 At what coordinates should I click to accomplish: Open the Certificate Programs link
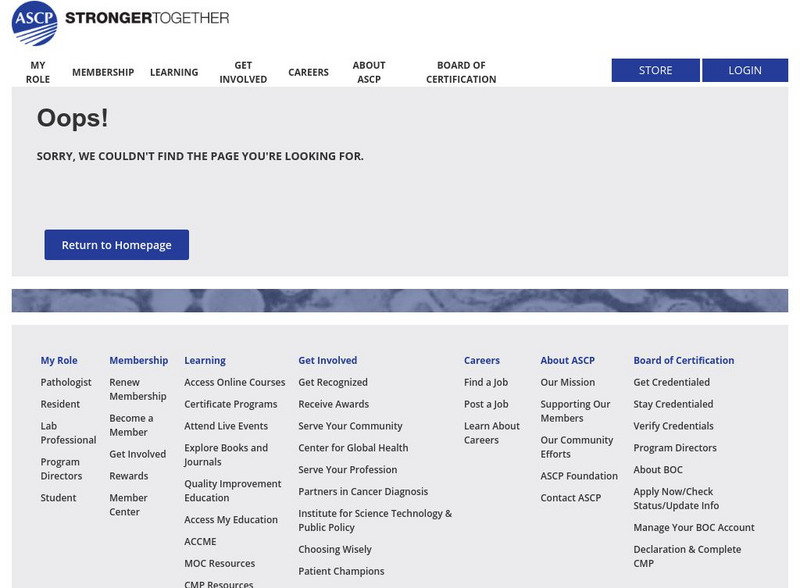coord(231,404)
